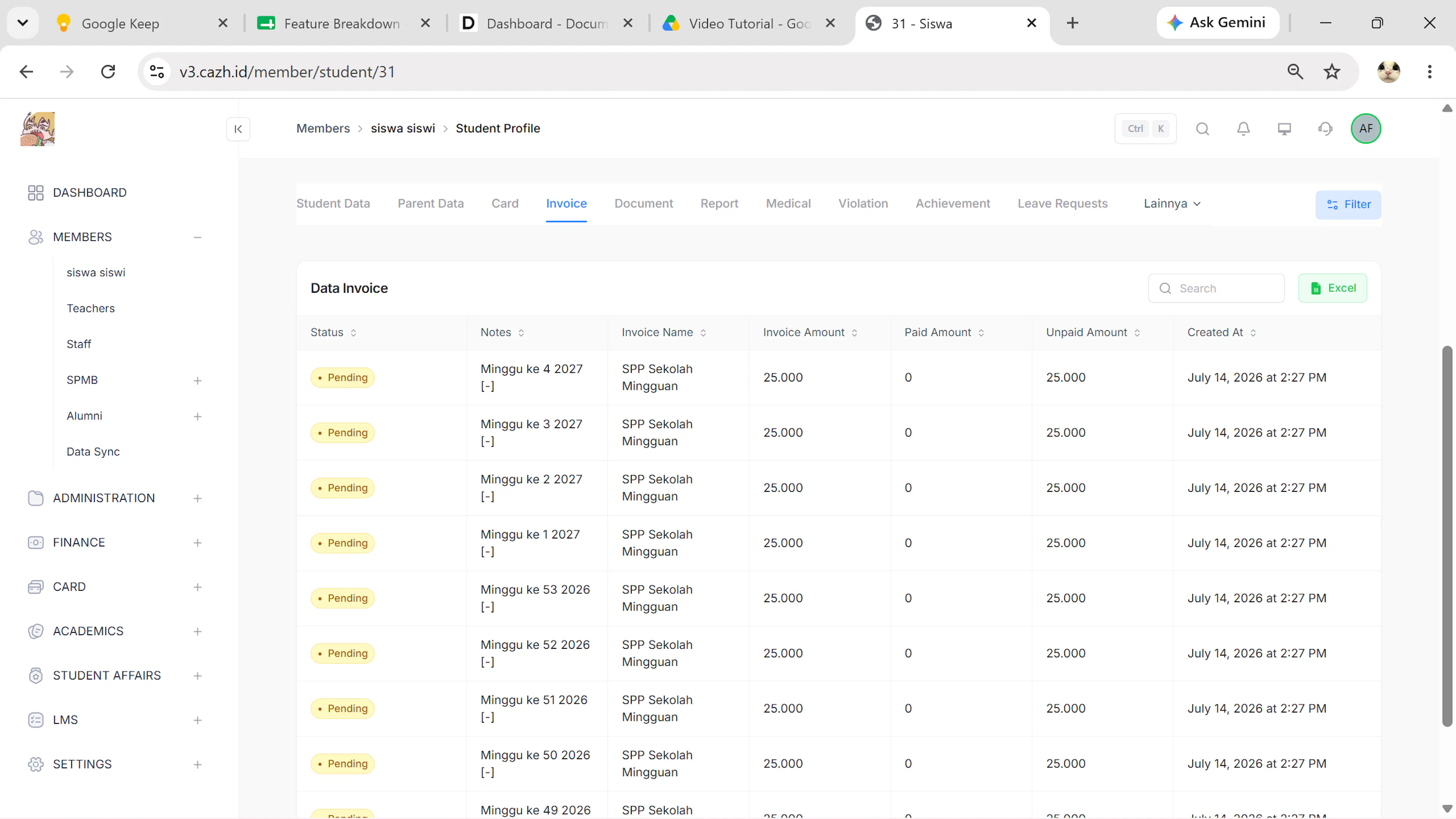Click the invoice Search field
This screenshot has width=1456, height=819.
pos(1216,288)
